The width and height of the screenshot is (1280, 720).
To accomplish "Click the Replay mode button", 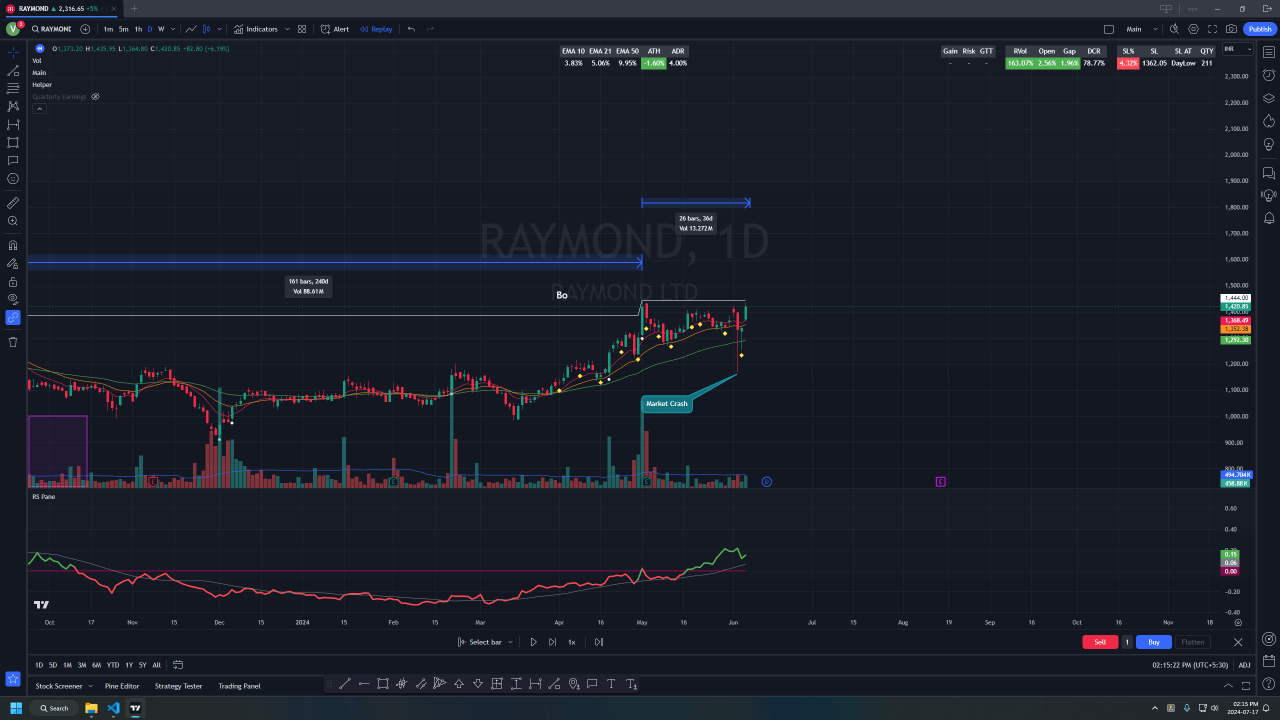I will tap(376, 29).
